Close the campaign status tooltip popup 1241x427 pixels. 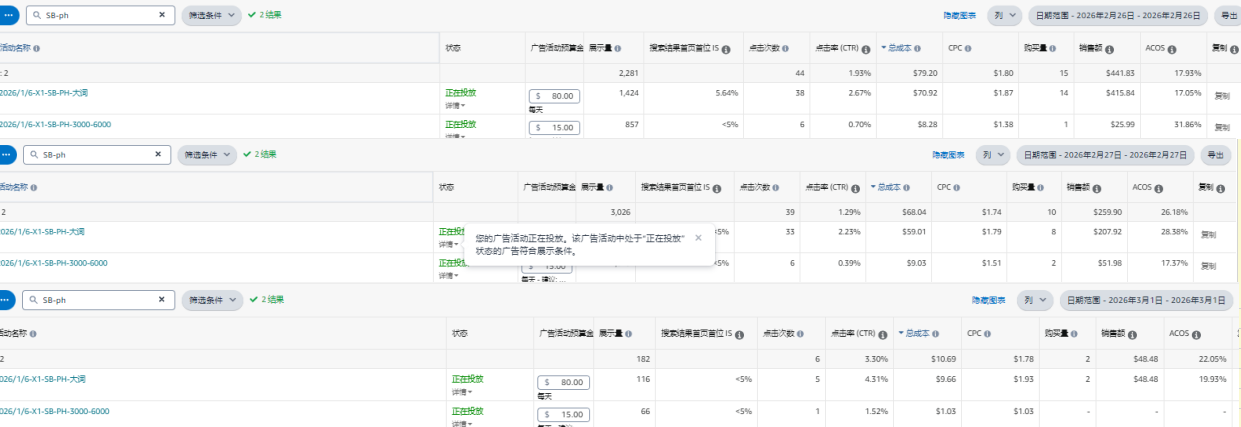[698, 238]
